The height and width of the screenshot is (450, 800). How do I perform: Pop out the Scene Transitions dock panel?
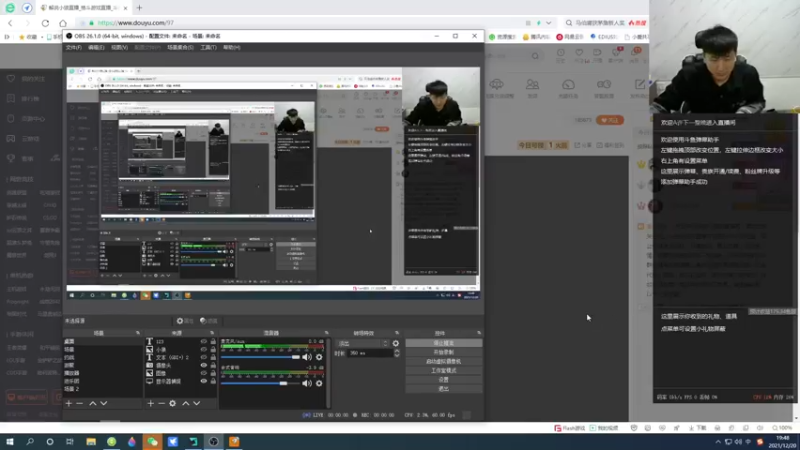[x=397, y=333]
